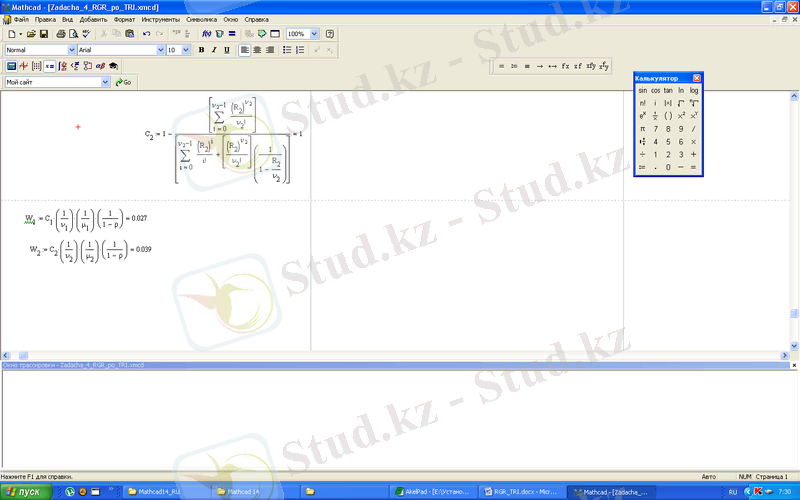Open the Symbolic keyword palette (graduation cap)
The width and height of the screenshot is (800, 500).
coord(113,66)
